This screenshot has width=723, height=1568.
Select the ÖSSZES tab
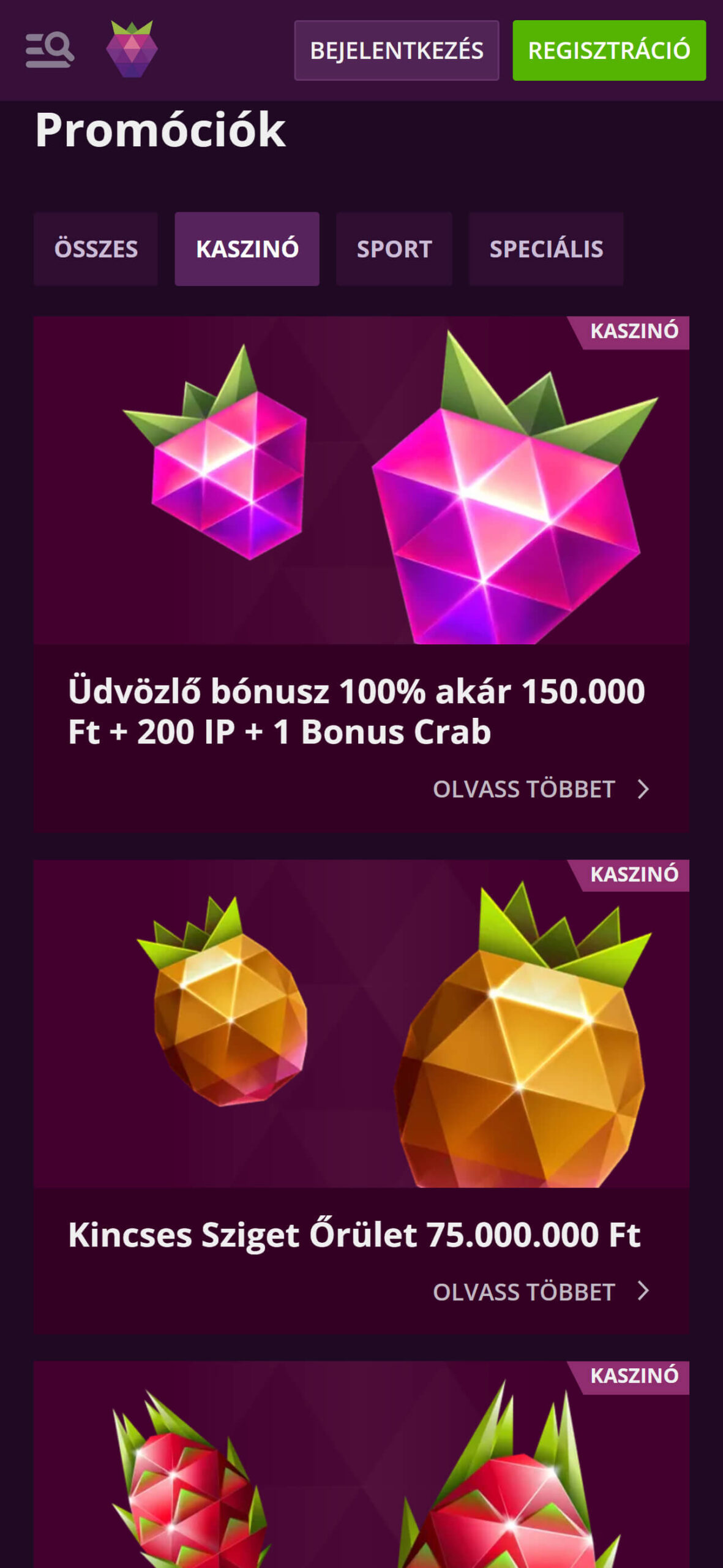click(96, 249)
